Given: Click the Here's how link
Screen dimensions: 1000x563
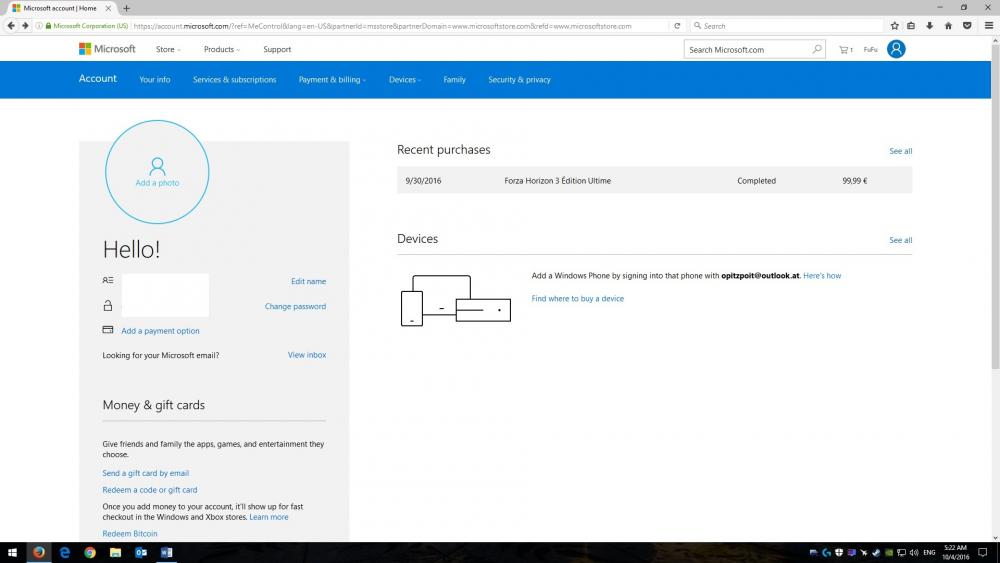Looking at the screenshot, I should click(822, 276).
